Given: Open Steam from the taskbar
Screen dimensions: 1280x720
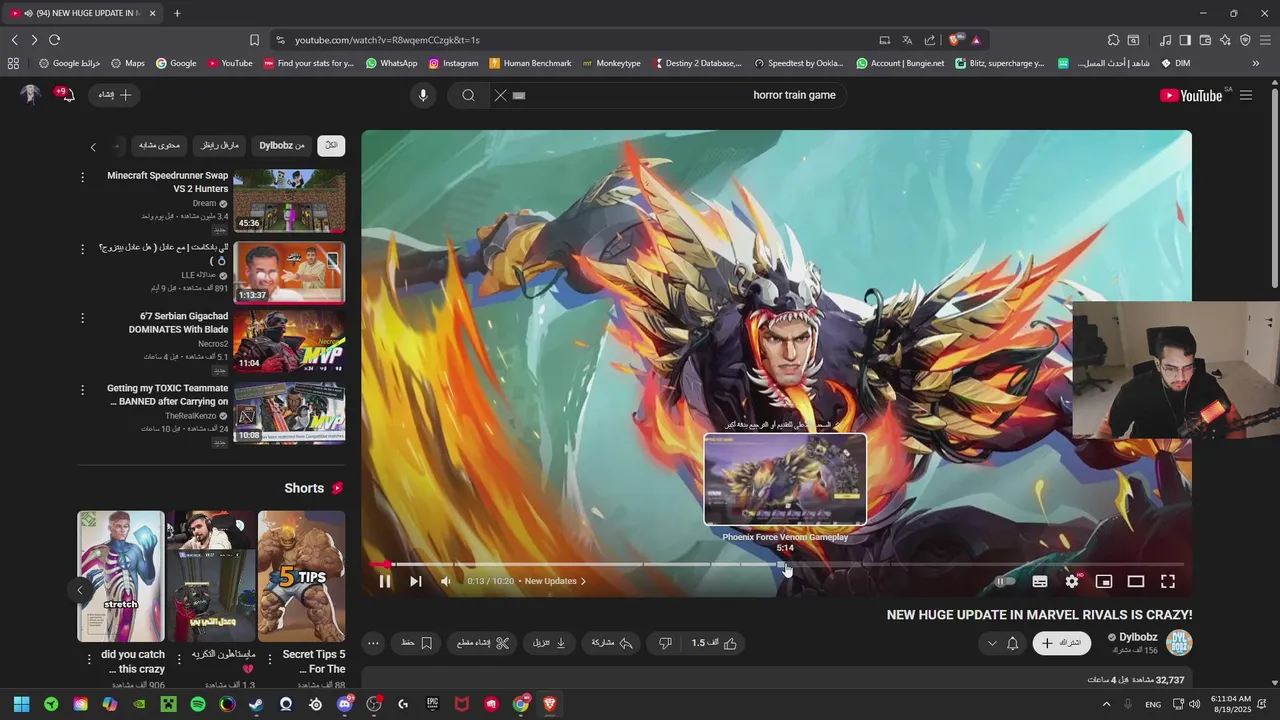Looking at the screenshot, I should click(x=256, y=704).
